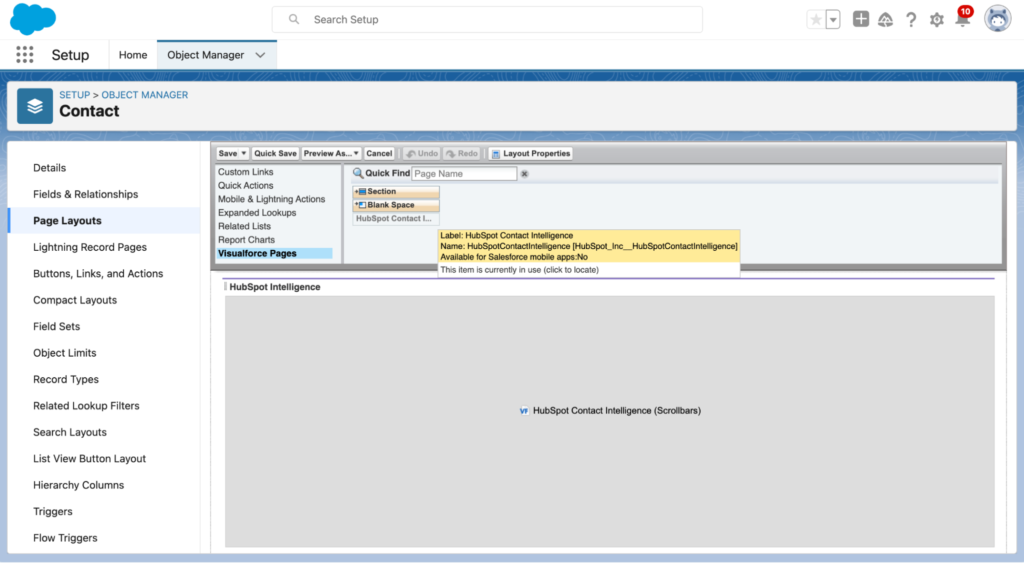Viewport: 1024px width, 563px height.
Task: Open the Setup gear icon
Action: [x=936, y=20]
